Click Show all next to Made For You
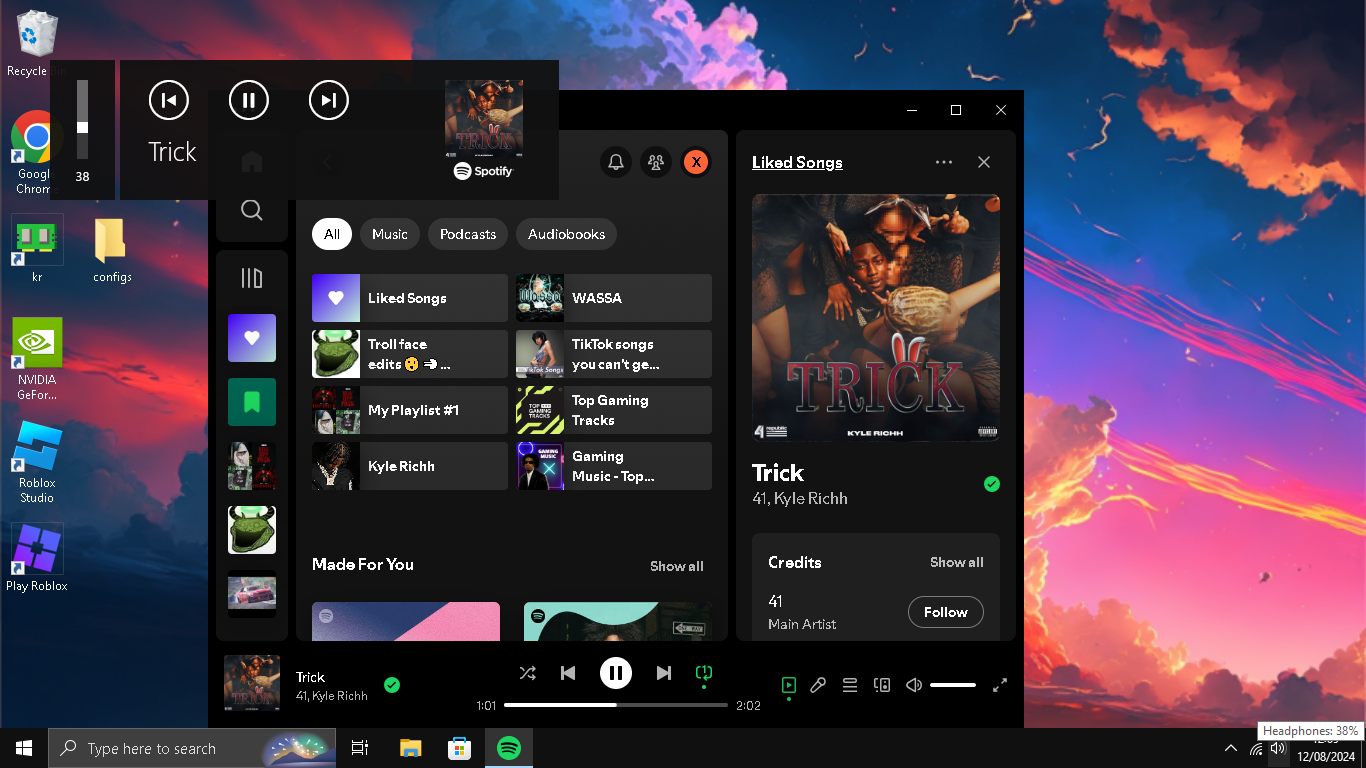This screenshot has height=768, width=1366. (x=677, y=566)
